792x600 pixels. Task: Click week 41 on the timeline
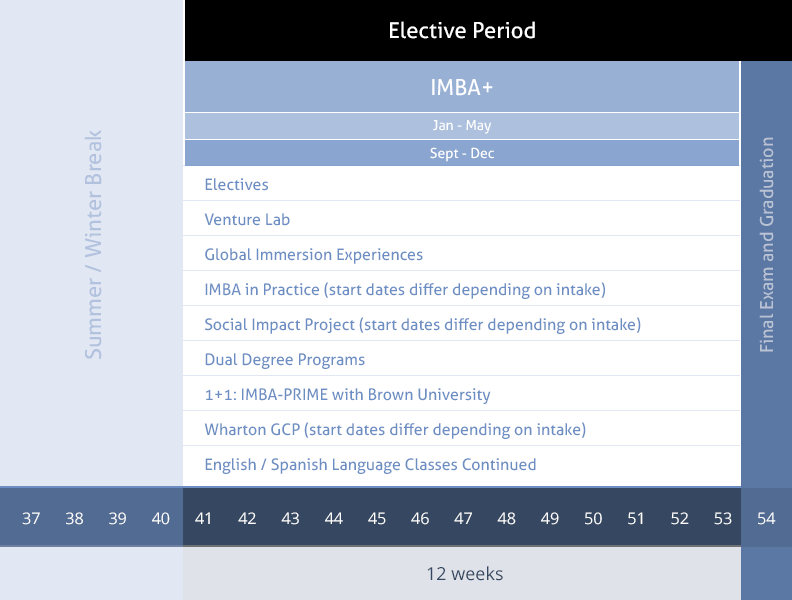[203, 518]
